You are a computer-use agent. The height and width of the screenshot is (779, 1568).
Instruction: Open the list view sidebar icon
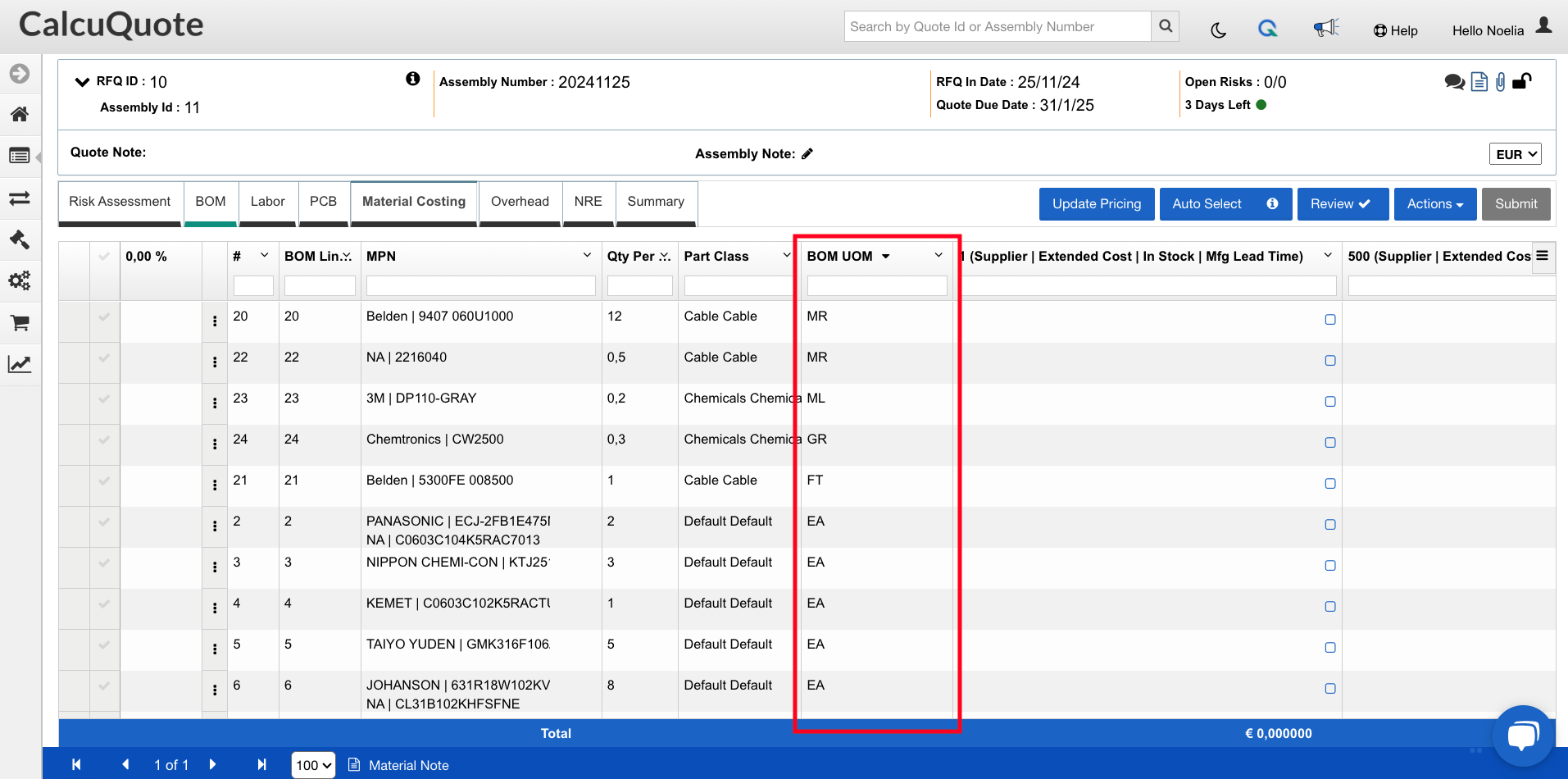click(20, 156)
